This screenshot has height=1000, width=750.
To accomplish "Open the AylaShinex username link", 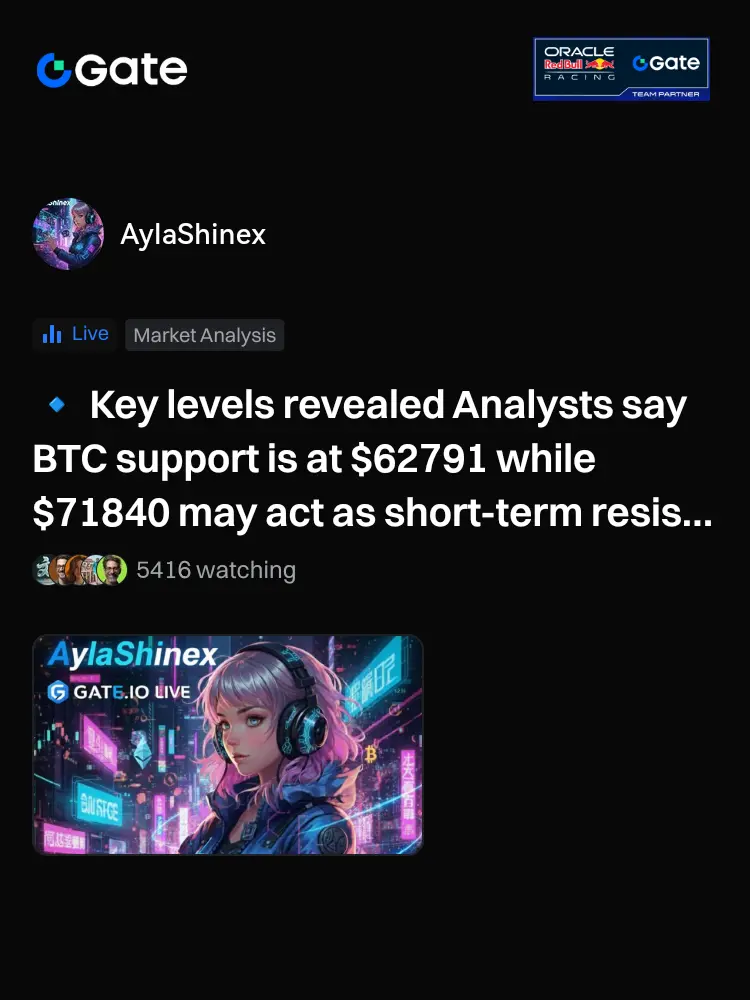I will (x=193, y=234).
